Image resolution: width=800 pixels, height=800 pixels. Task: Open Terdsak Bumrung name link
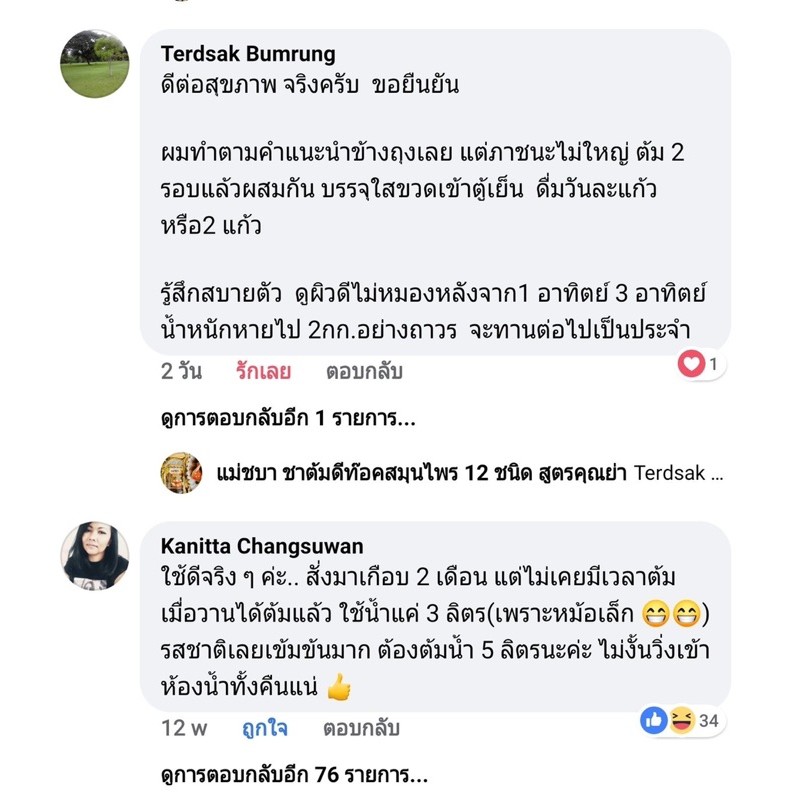click(248, 54)
